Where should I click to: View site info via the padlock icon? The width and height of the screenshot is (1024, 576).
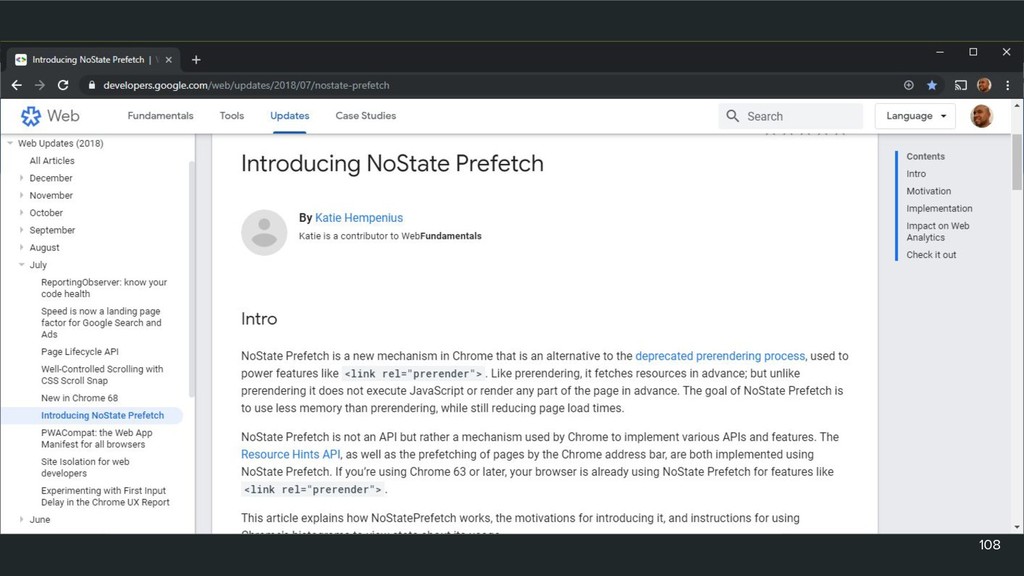click(x=91, y=86)
